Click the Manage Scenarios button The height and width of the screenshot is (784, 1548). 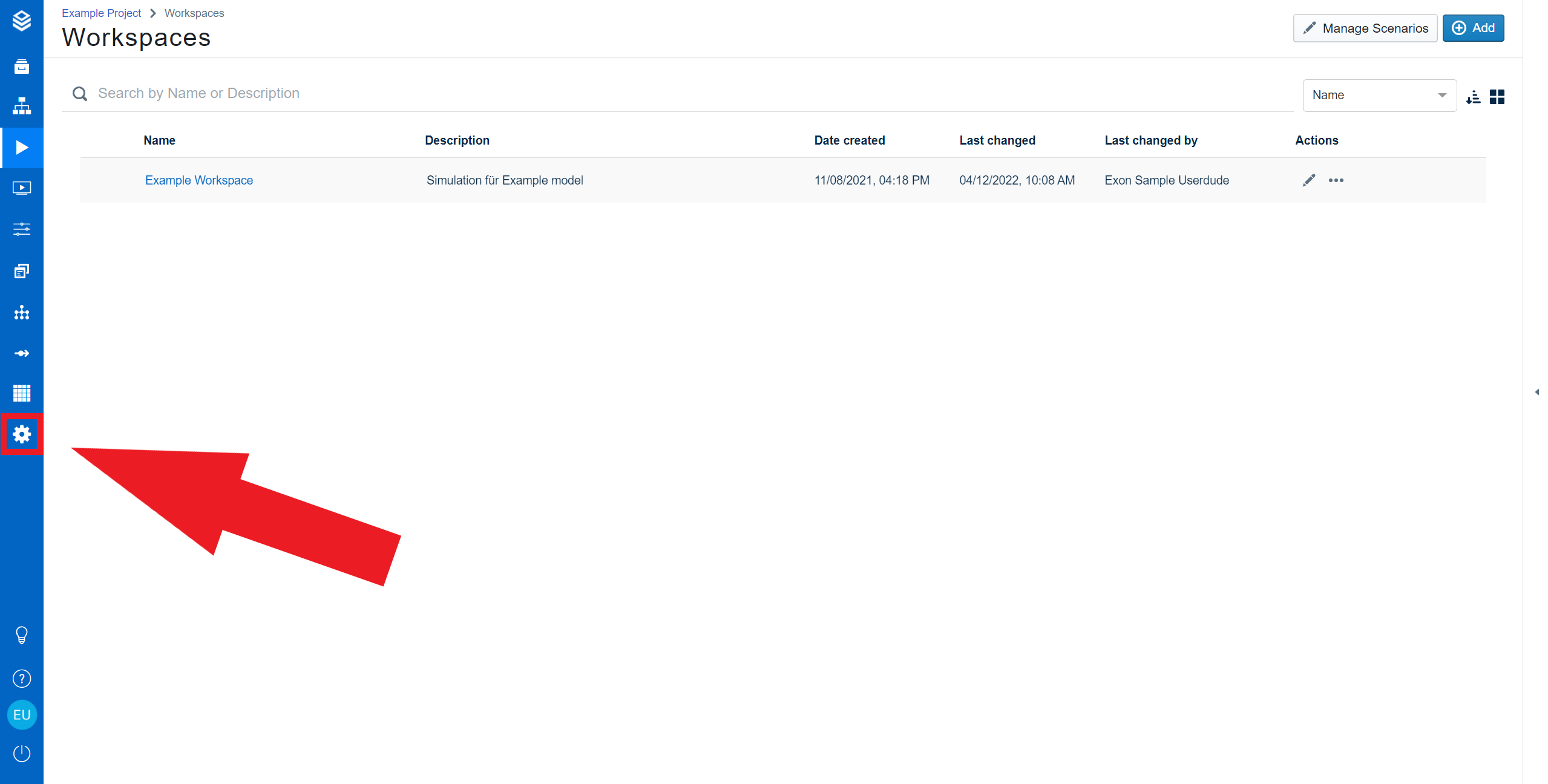click(1365, 28)
